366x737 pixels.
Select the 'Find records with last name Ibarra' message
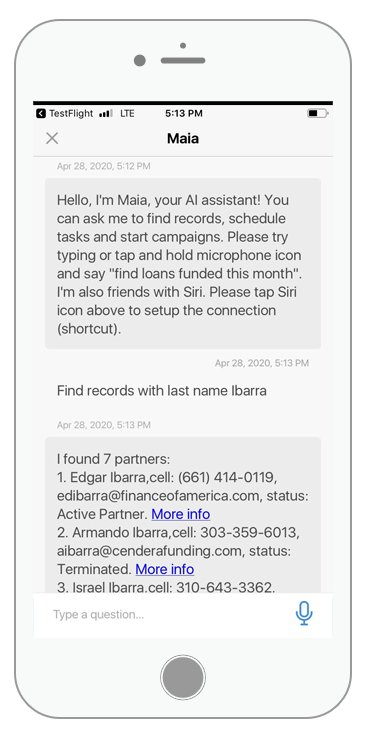click(162, 391)
